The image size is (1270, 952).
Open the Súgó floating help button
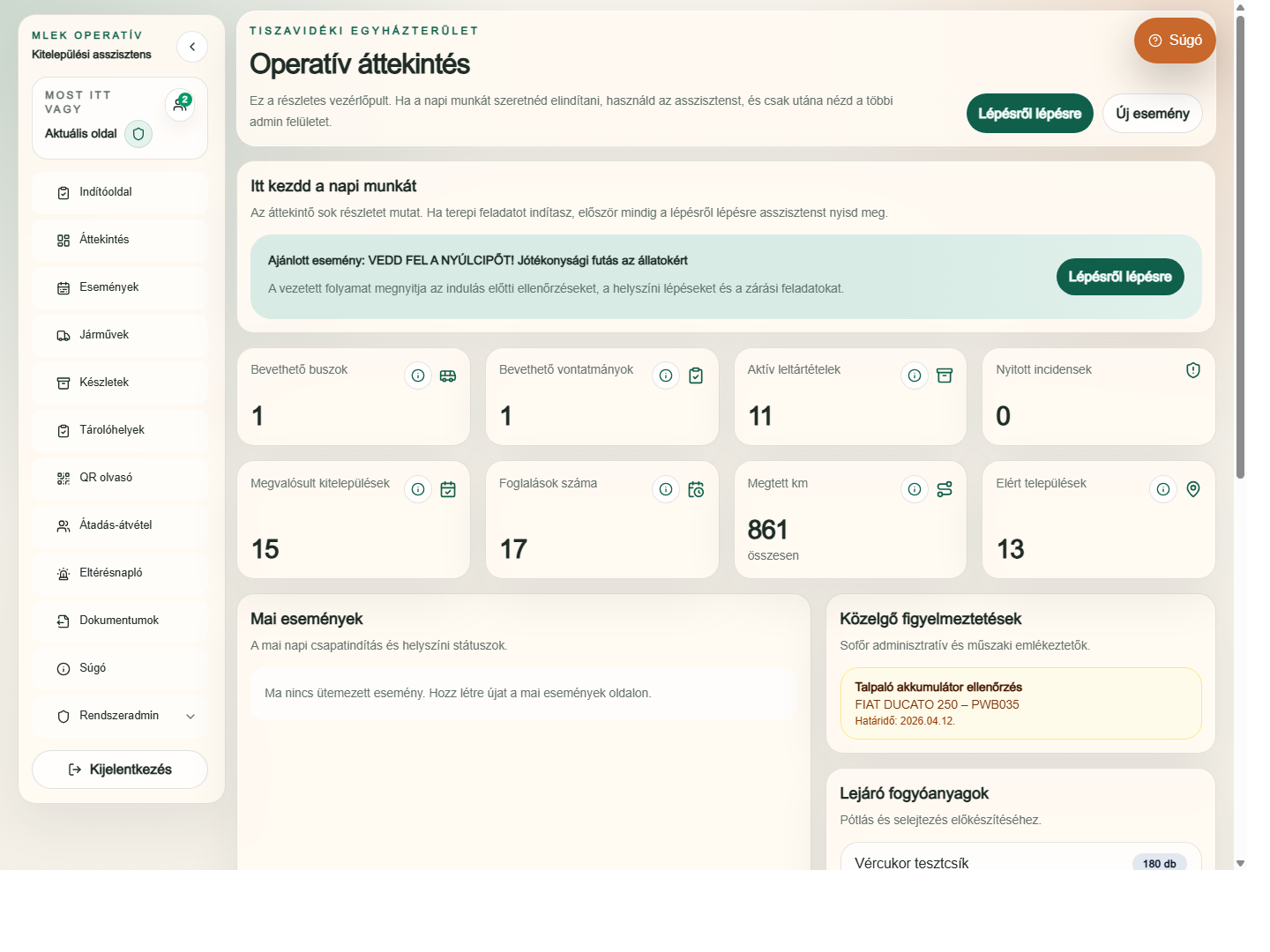click(x=1175, y=41)
